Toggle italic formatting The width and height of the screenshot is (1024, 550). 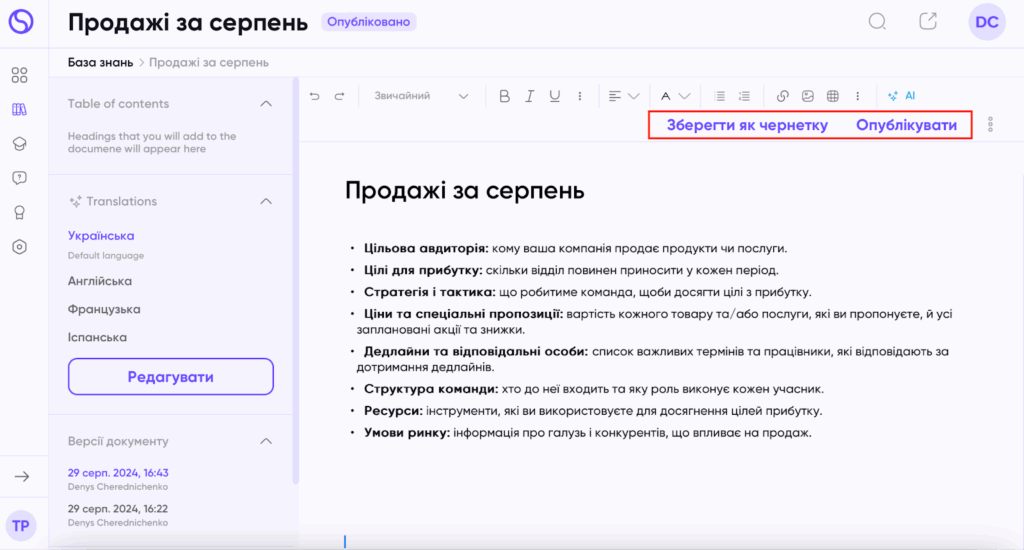(530, 96)
